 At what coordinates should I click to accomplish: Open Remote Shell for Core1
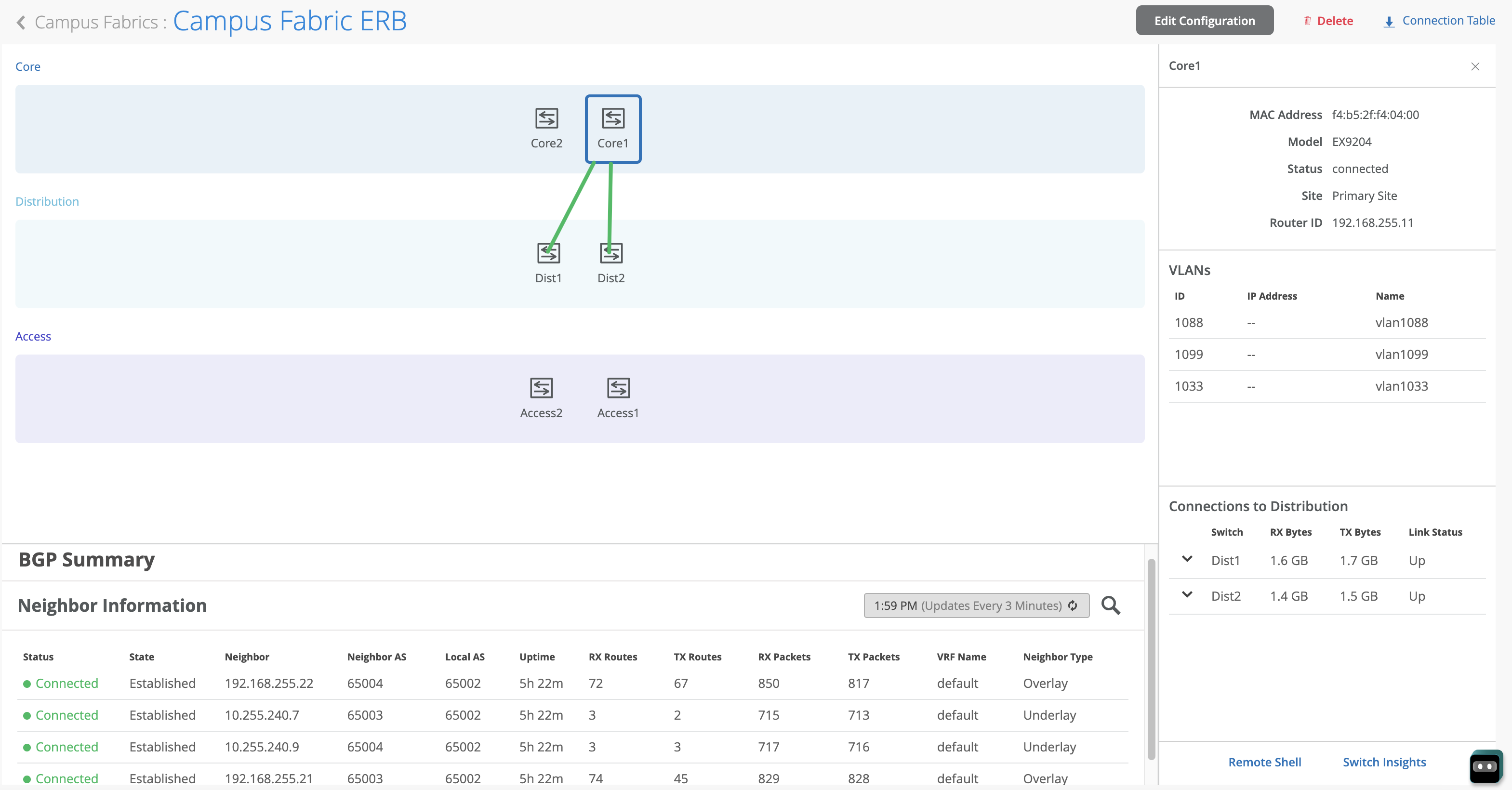click(x=1264, y=762)
